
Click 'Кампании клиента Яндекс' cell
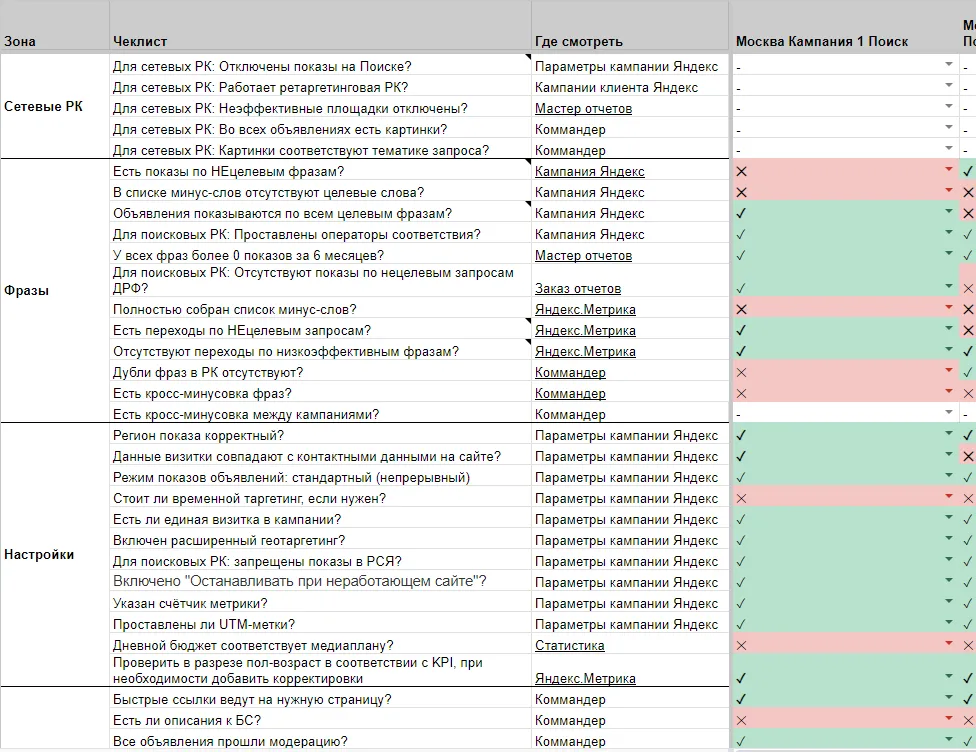[630, 87]
